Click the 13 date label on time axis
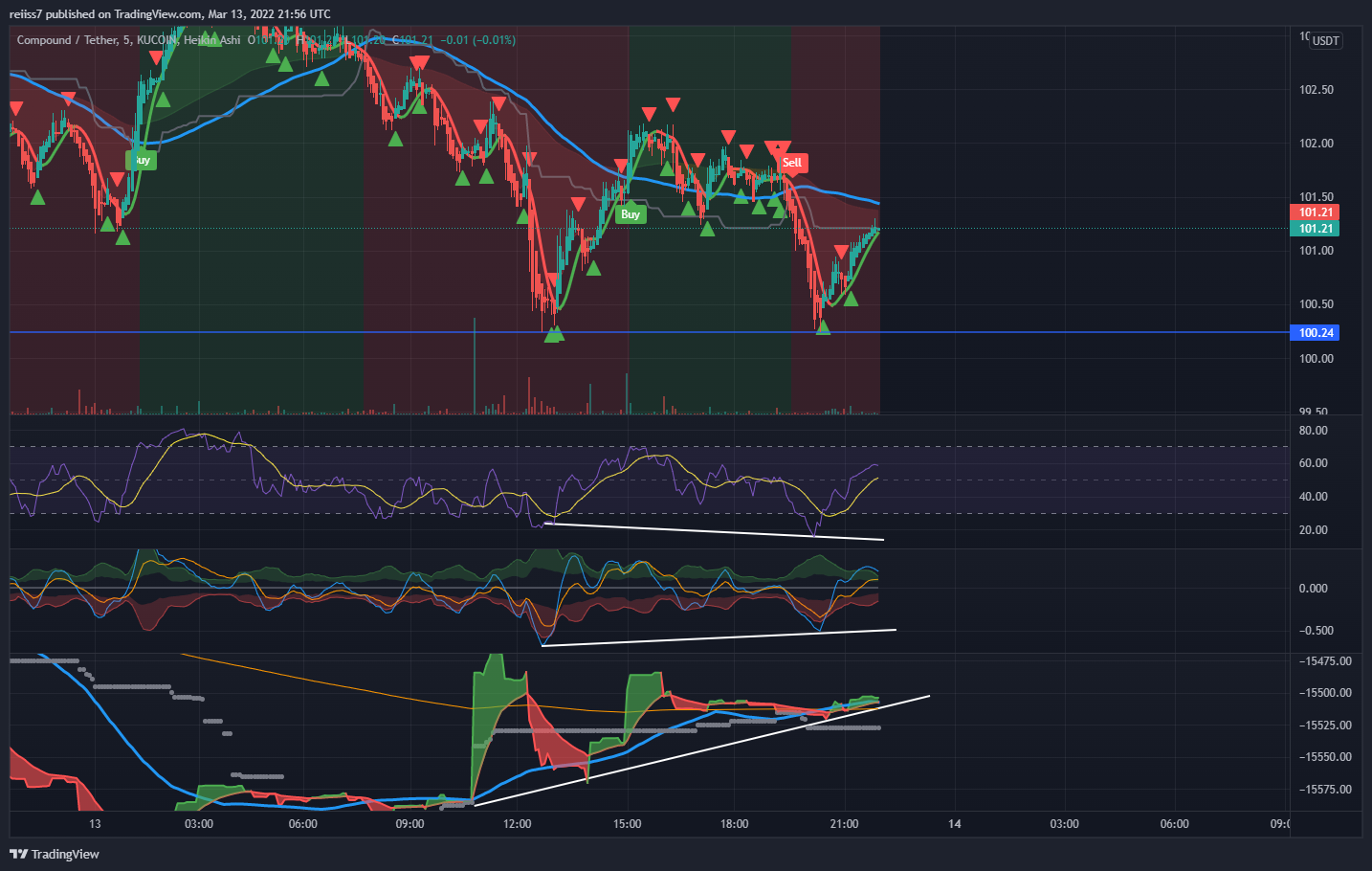The image size is (1372, 871). pos(95,824)
